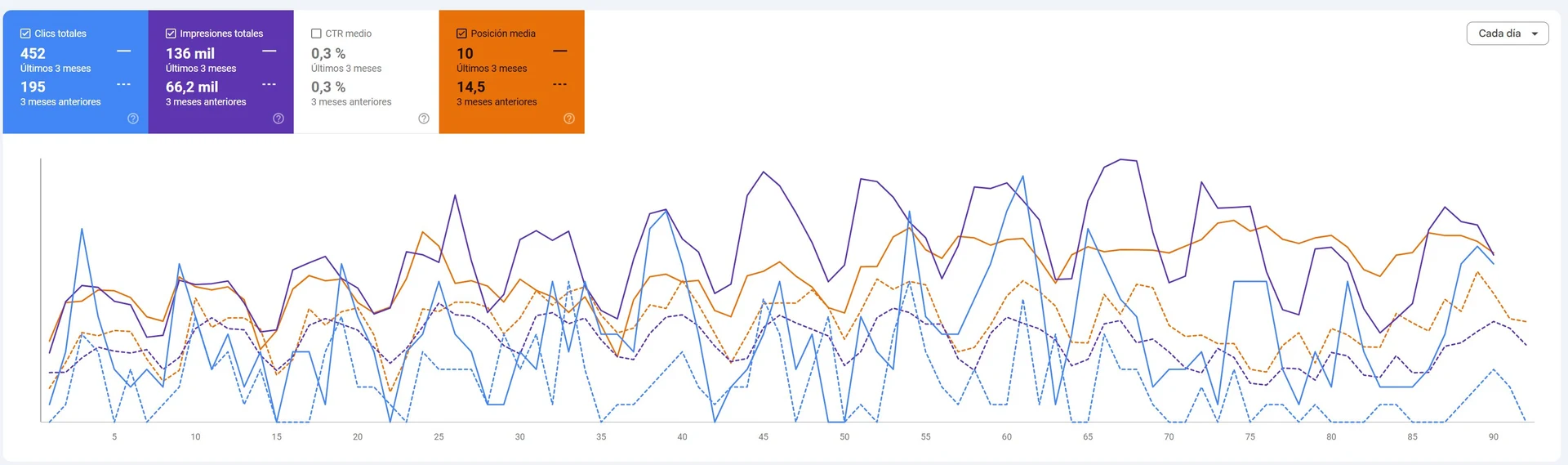
Task: Click solid line legend on Impresiones card
Action: click(x=269, y=51)
